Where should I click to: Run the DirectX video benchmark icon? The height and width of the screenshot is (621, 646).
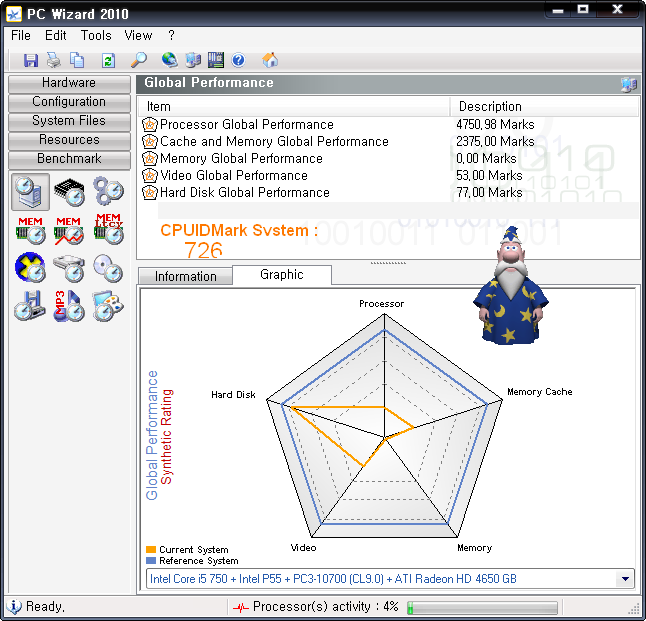tap(30, 267)
